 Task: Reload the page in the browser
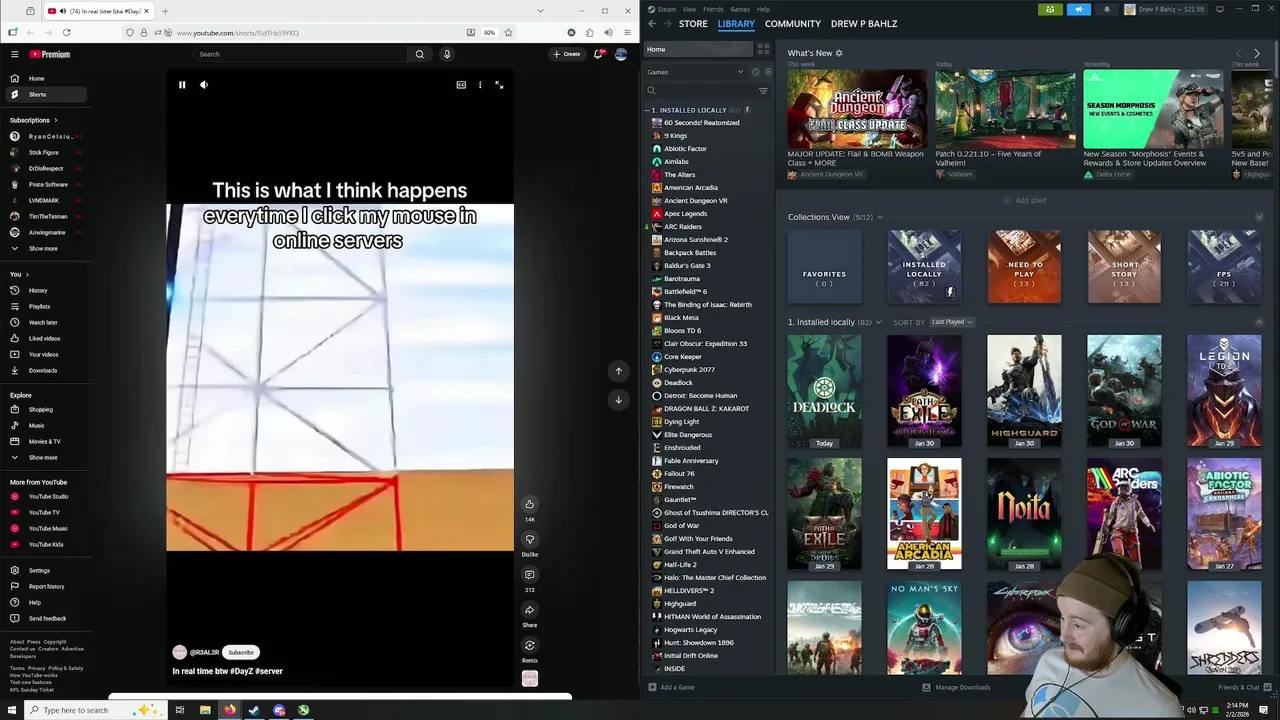[x=66, y=32]
